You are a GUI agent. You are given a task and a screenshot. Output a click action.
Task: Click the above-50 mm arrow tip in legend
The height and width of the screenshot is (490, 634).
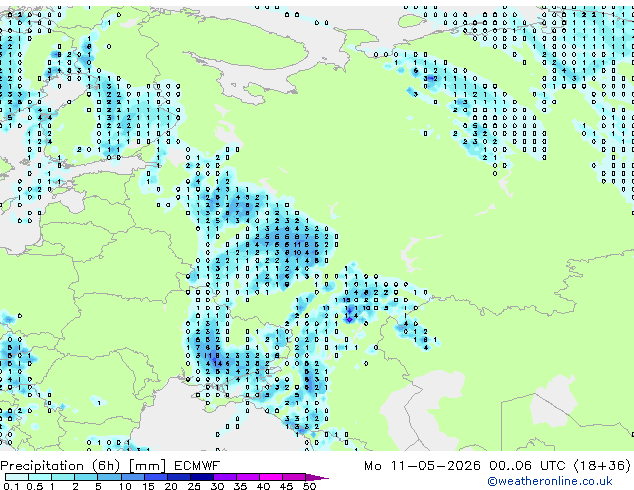click(x=317, y=477)
